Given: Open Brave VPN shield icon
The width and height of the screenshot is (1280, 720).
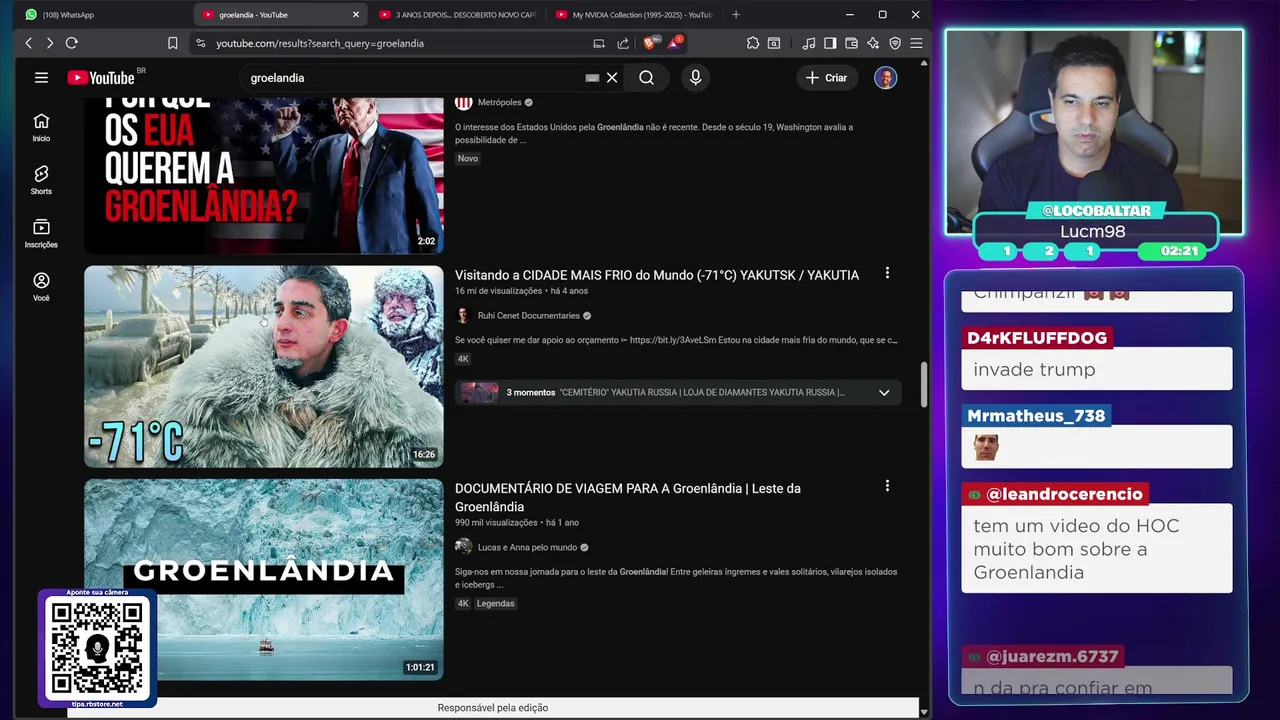Looking at the screenshot, I should point(895,43).
